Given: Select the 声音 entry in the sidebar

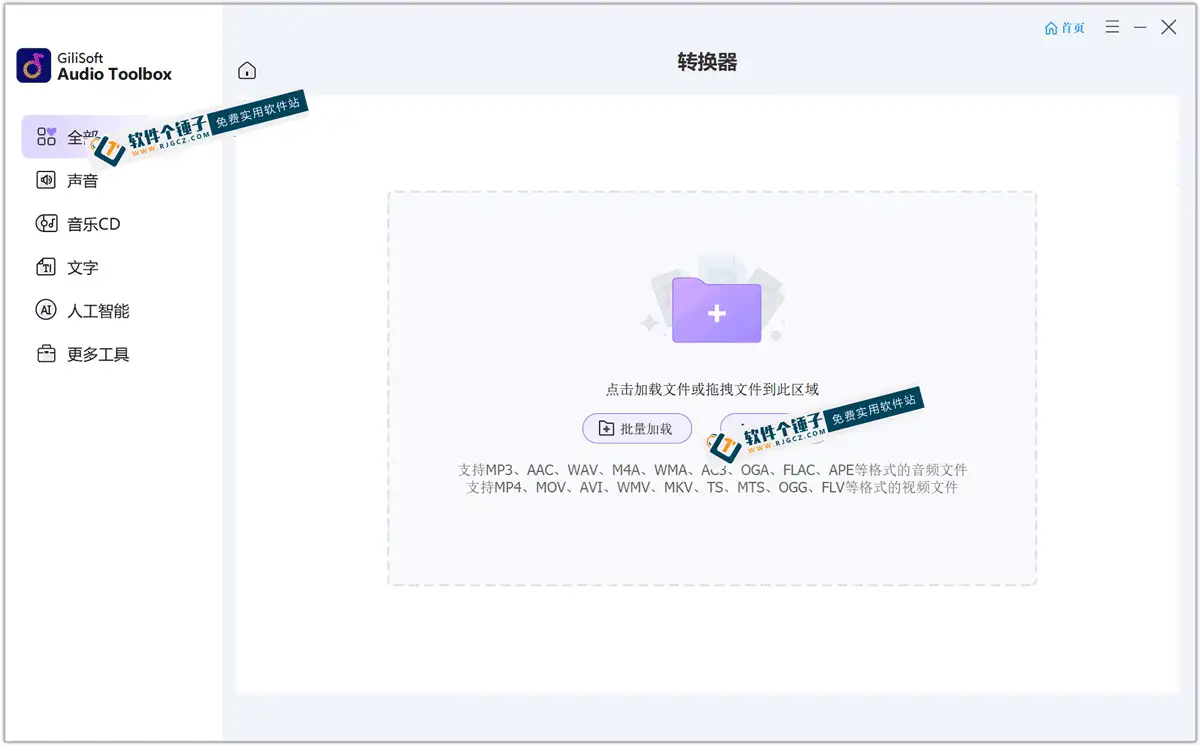Looking at the screenshot, I should click(81, 180).
